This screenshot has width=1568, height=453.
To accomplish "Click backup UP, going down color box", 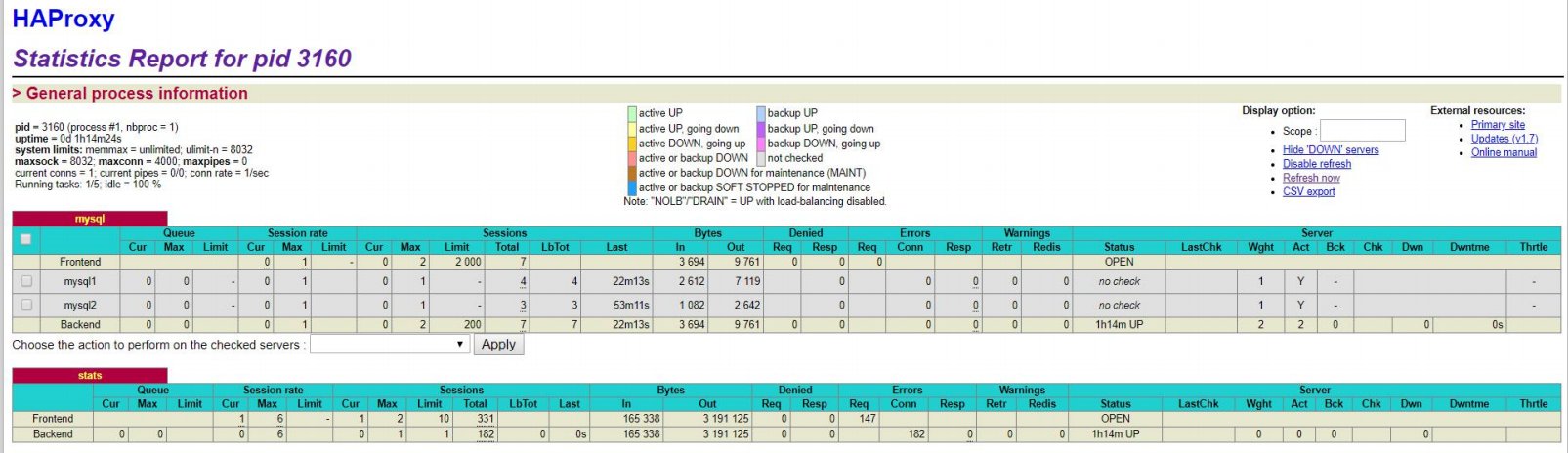I will click(761, 128).
